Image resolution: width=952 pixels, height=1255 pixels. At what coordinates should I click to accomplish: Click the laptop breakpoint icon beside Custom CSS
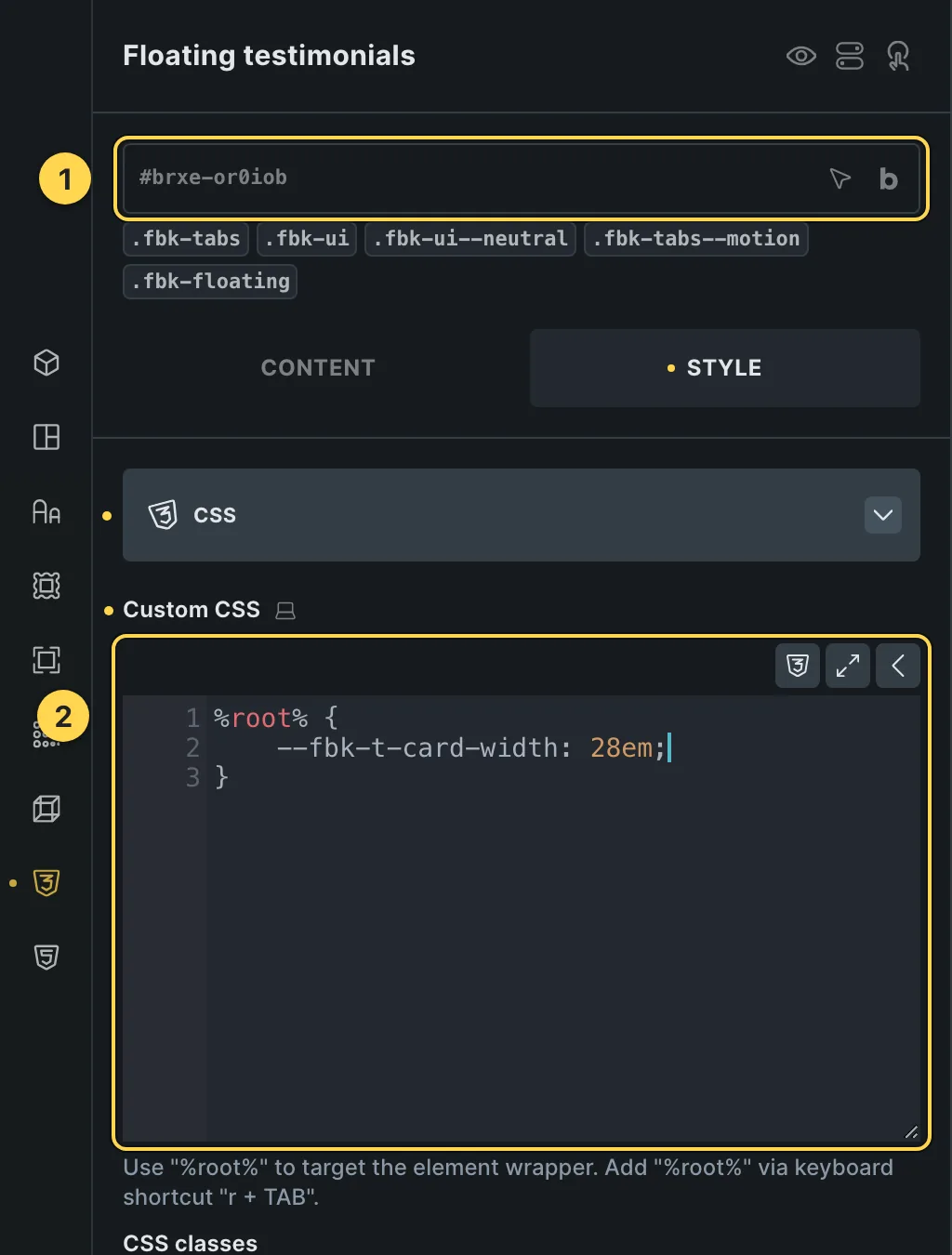(x=286, y=611)
